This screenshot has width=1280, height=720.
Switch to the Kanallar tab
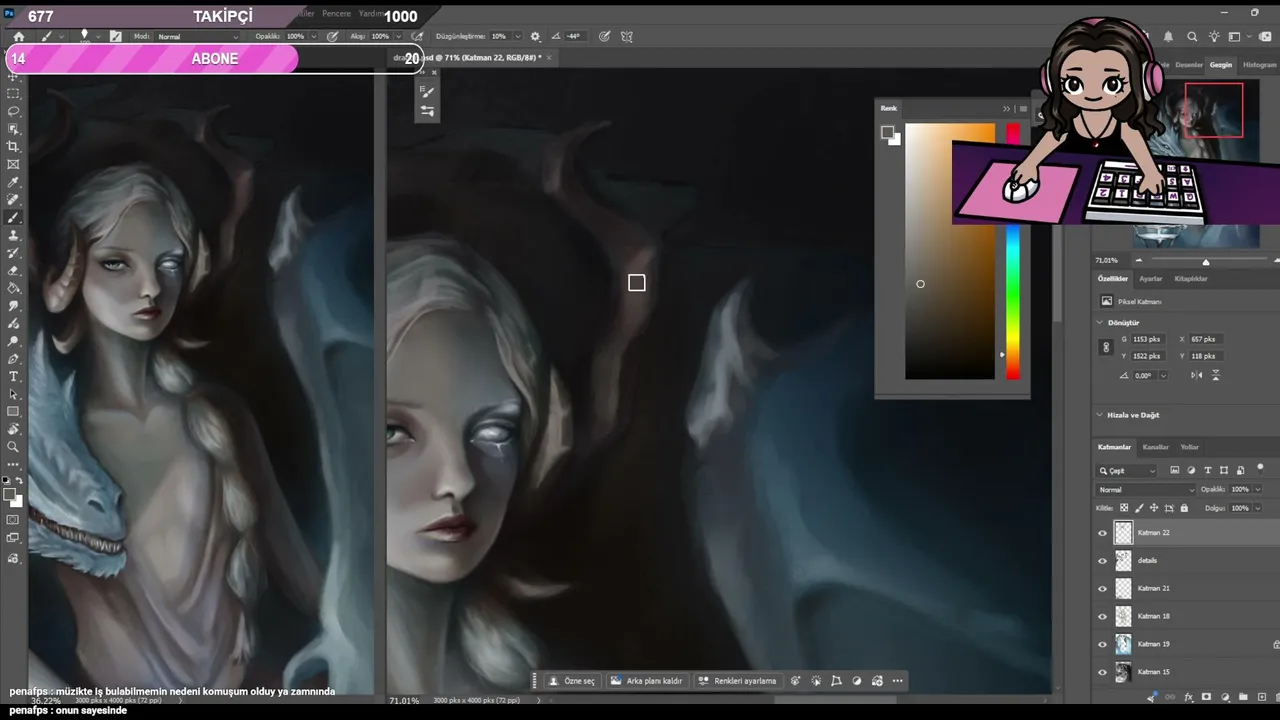coord(1156,447)
